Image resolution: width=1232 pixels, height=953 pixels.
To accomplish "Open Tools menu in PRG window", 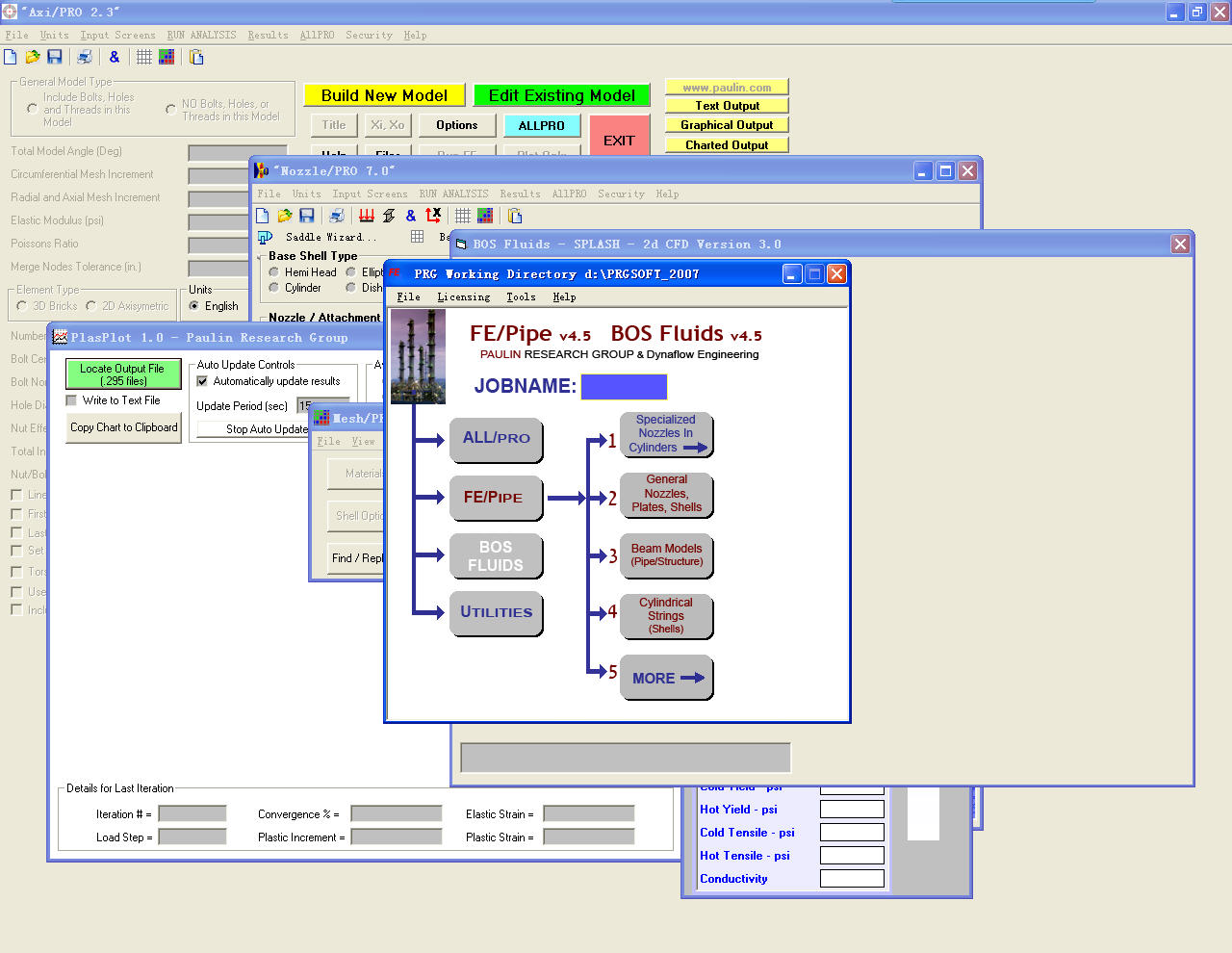I will pyautogui.click(x=521, y=296).
